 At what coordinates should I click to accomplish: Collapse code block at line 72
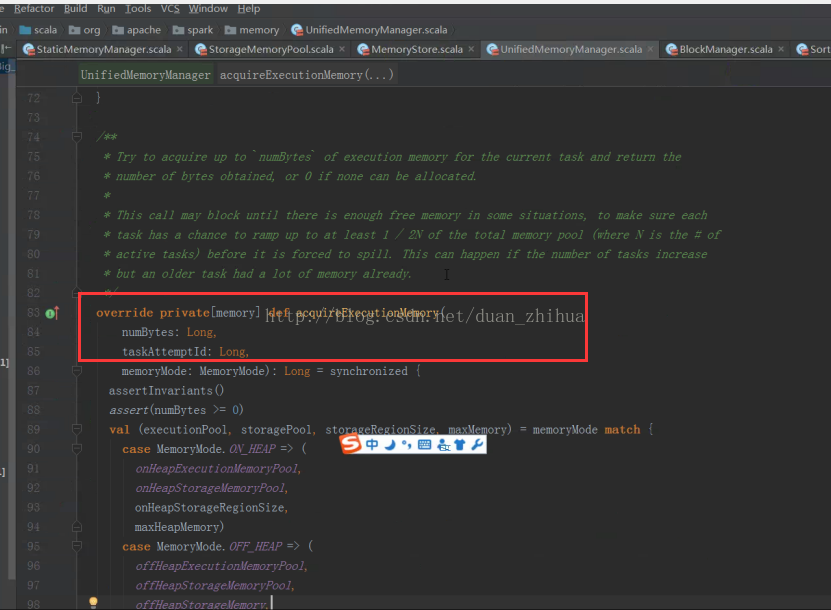coord(77,98)
